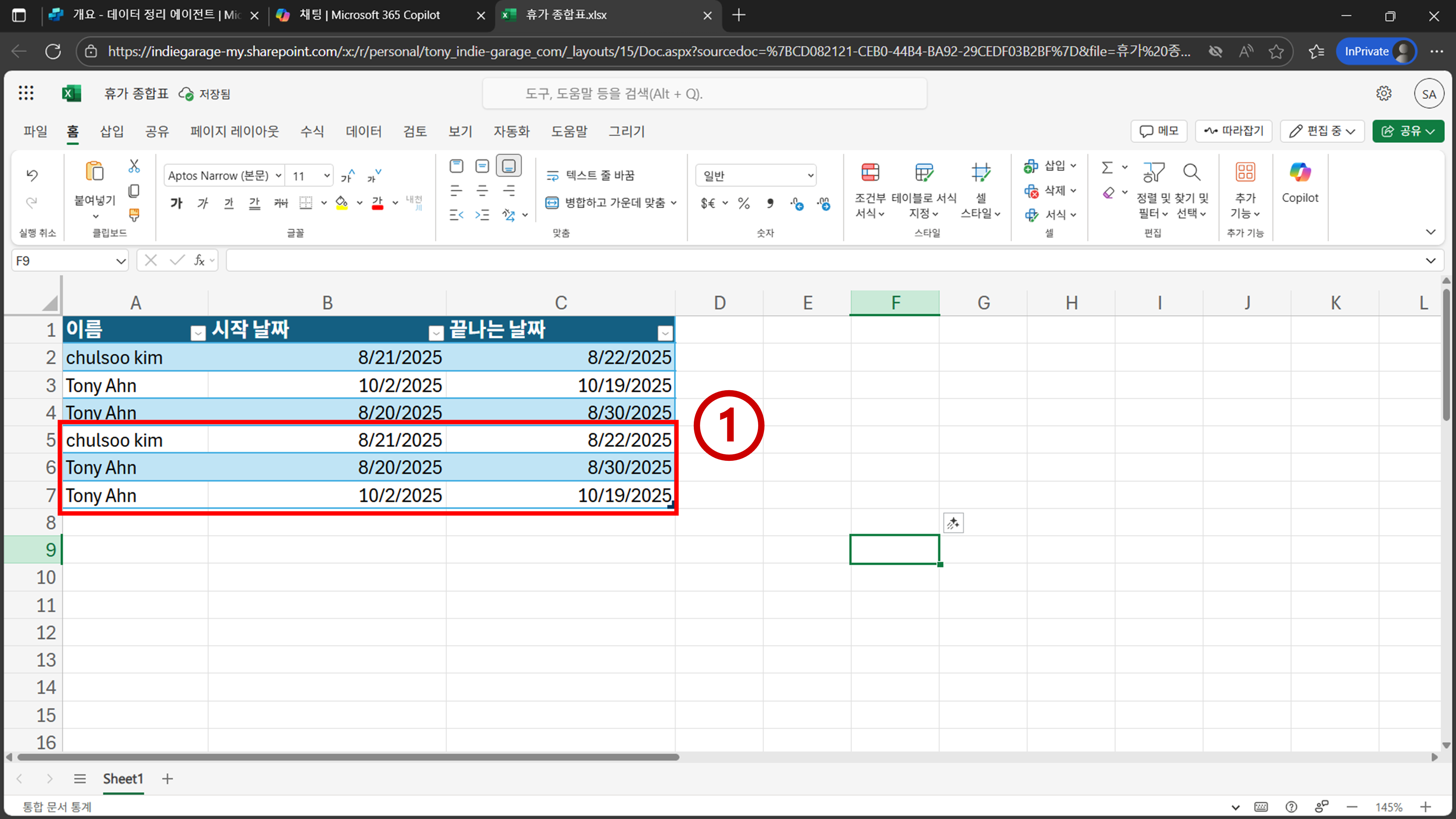Toggle text wrap 텍스트 줄 바꿈
The width and height of the screenshot is (1456, 819).
[x=591, y=175]
